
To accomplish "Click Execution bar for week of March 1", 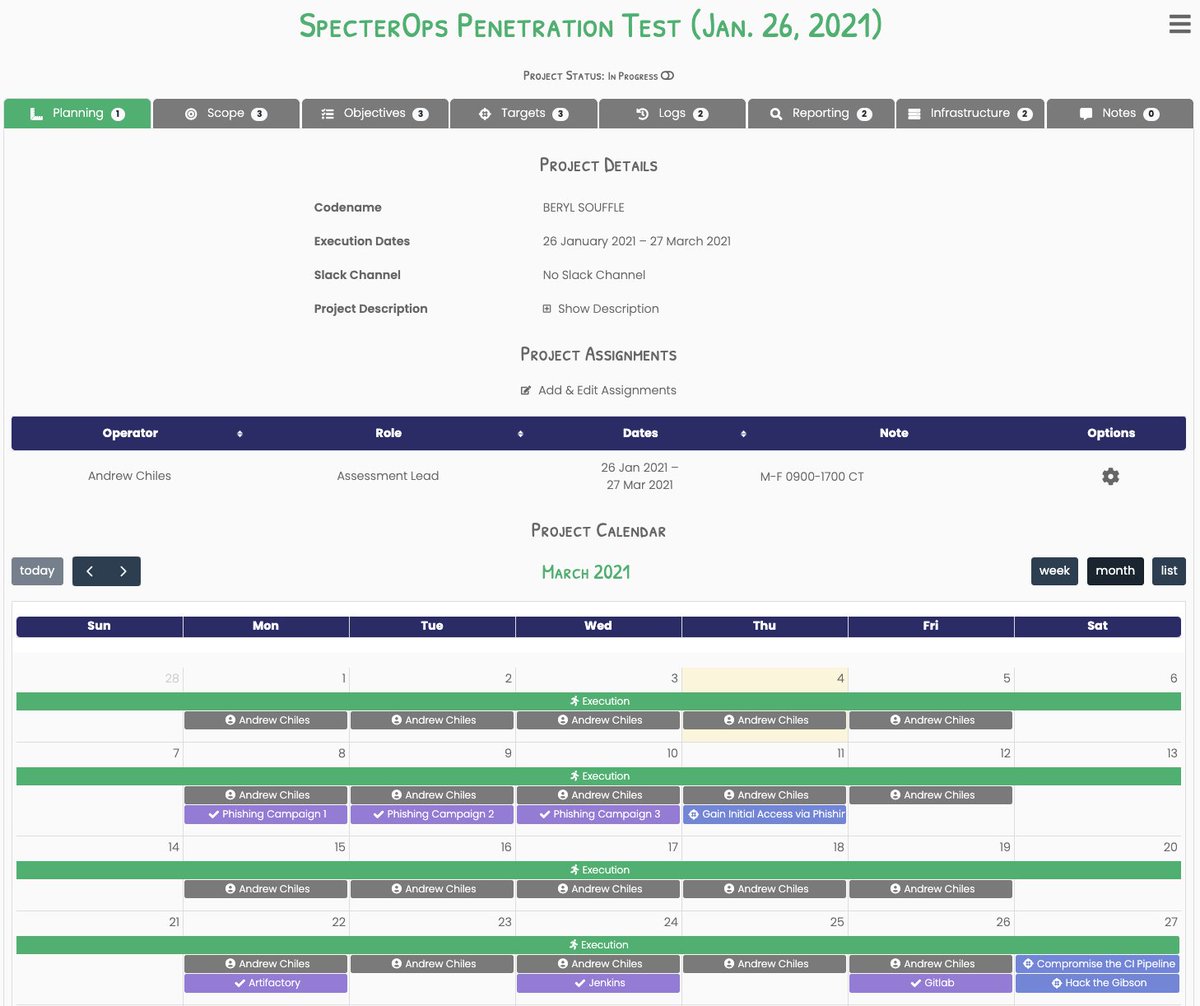I will pyautogui.click(x=599, y=701).
